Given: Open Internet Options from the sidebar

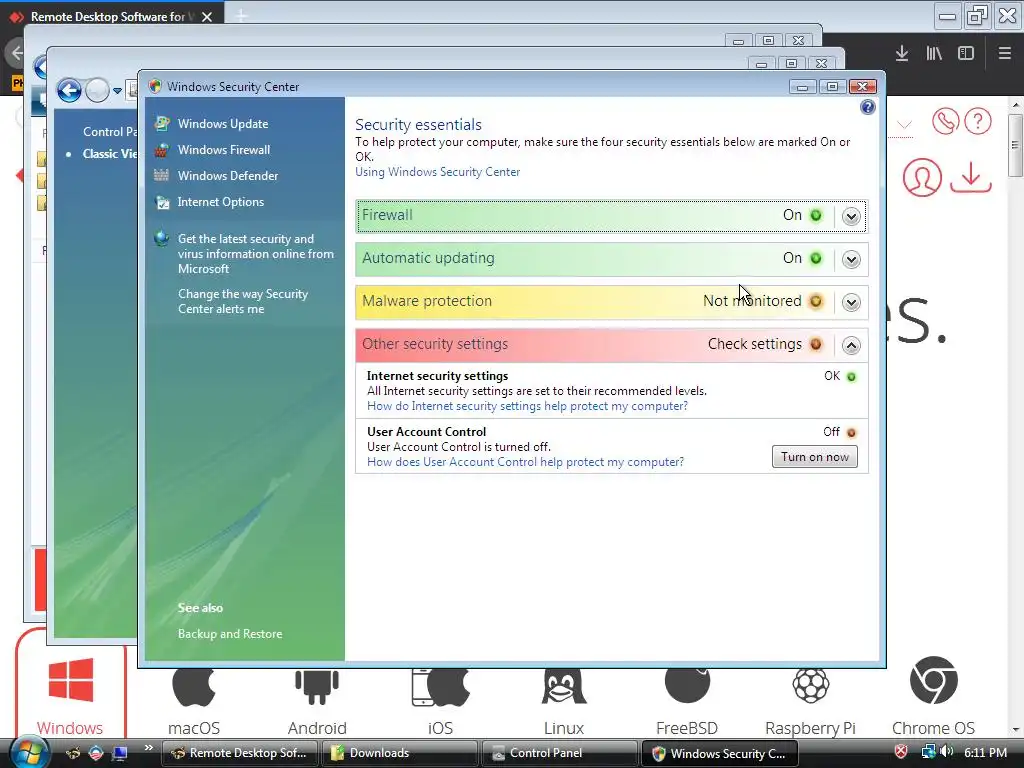Looking at the screenshot, I should tap(221, 202).
